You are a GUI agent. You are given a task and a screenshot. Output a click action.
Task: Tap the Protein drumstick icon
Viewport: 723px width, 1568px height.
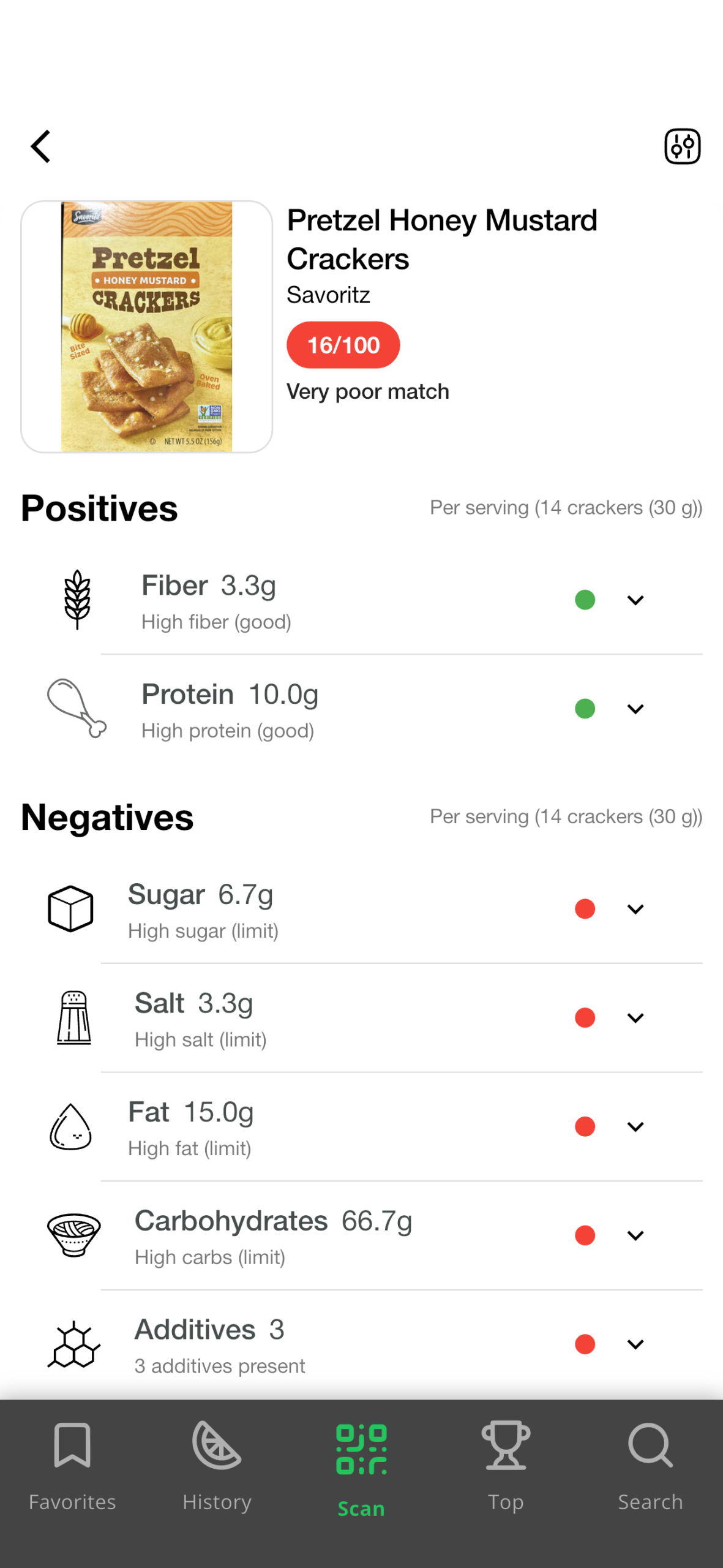77,708
